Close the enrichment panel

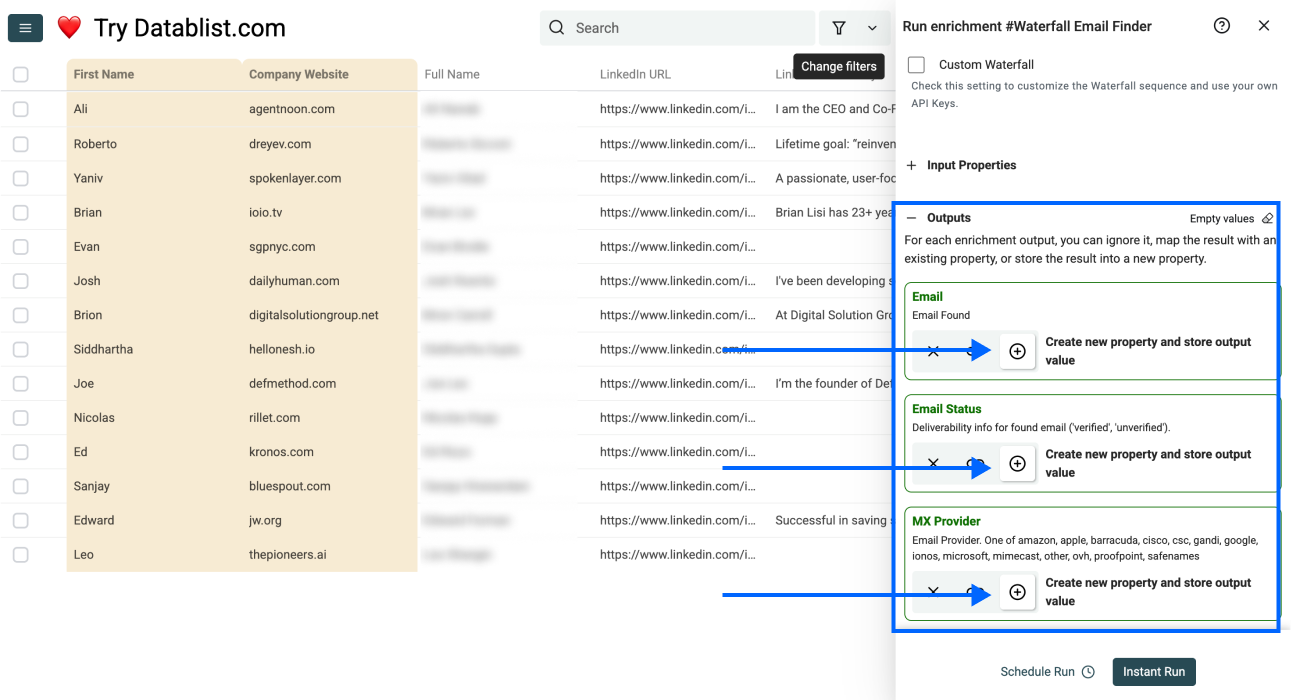tap(1264, 26)
